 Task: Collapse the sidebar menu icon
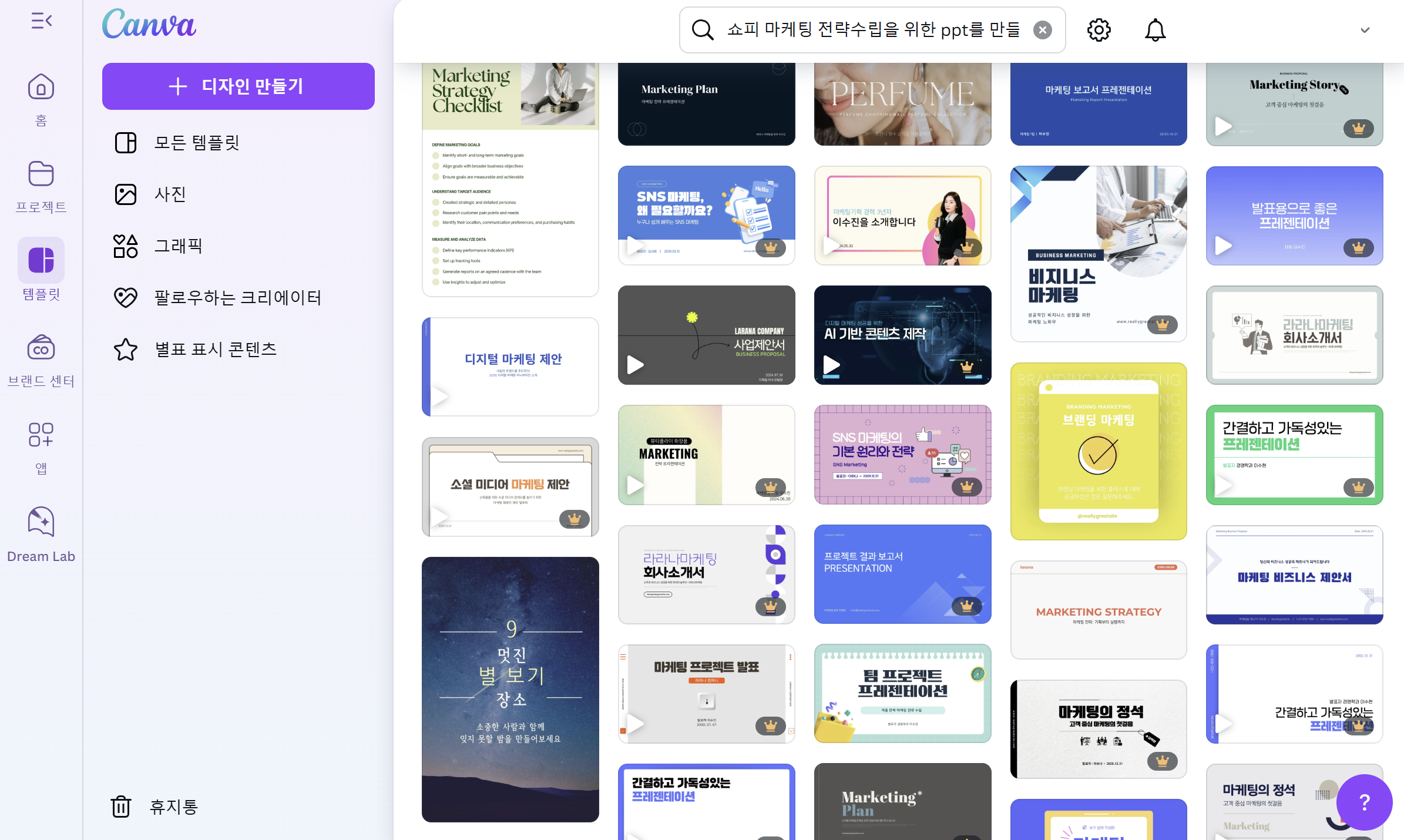(41, 21)
